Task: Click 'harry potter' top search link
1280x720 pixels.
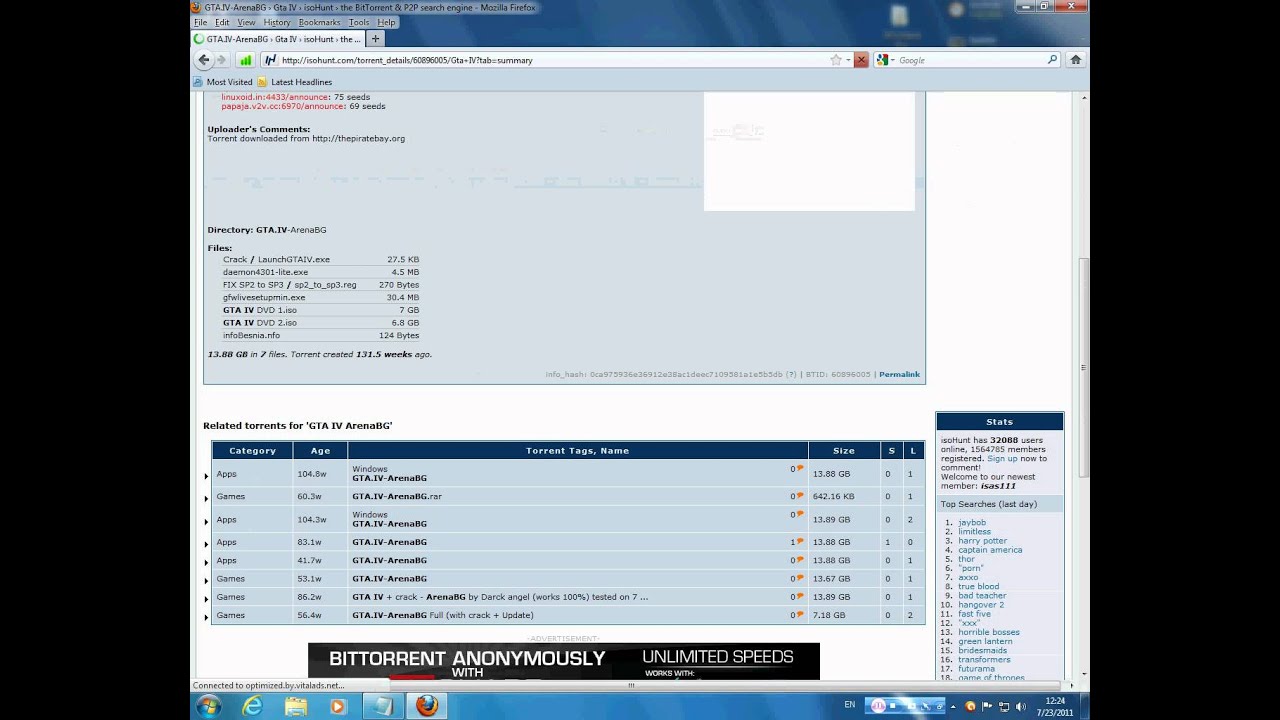Action: click(983, 541)
